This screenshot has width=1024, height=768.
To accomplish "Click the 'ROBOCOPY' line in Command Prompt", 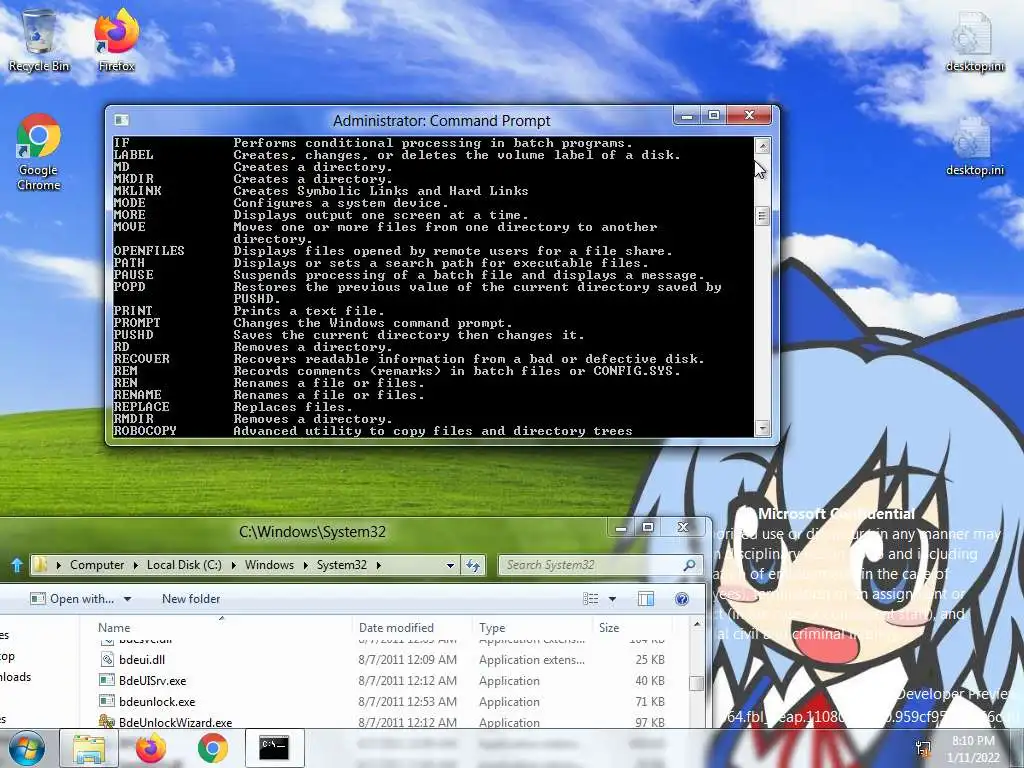I will tap(373, 430).
